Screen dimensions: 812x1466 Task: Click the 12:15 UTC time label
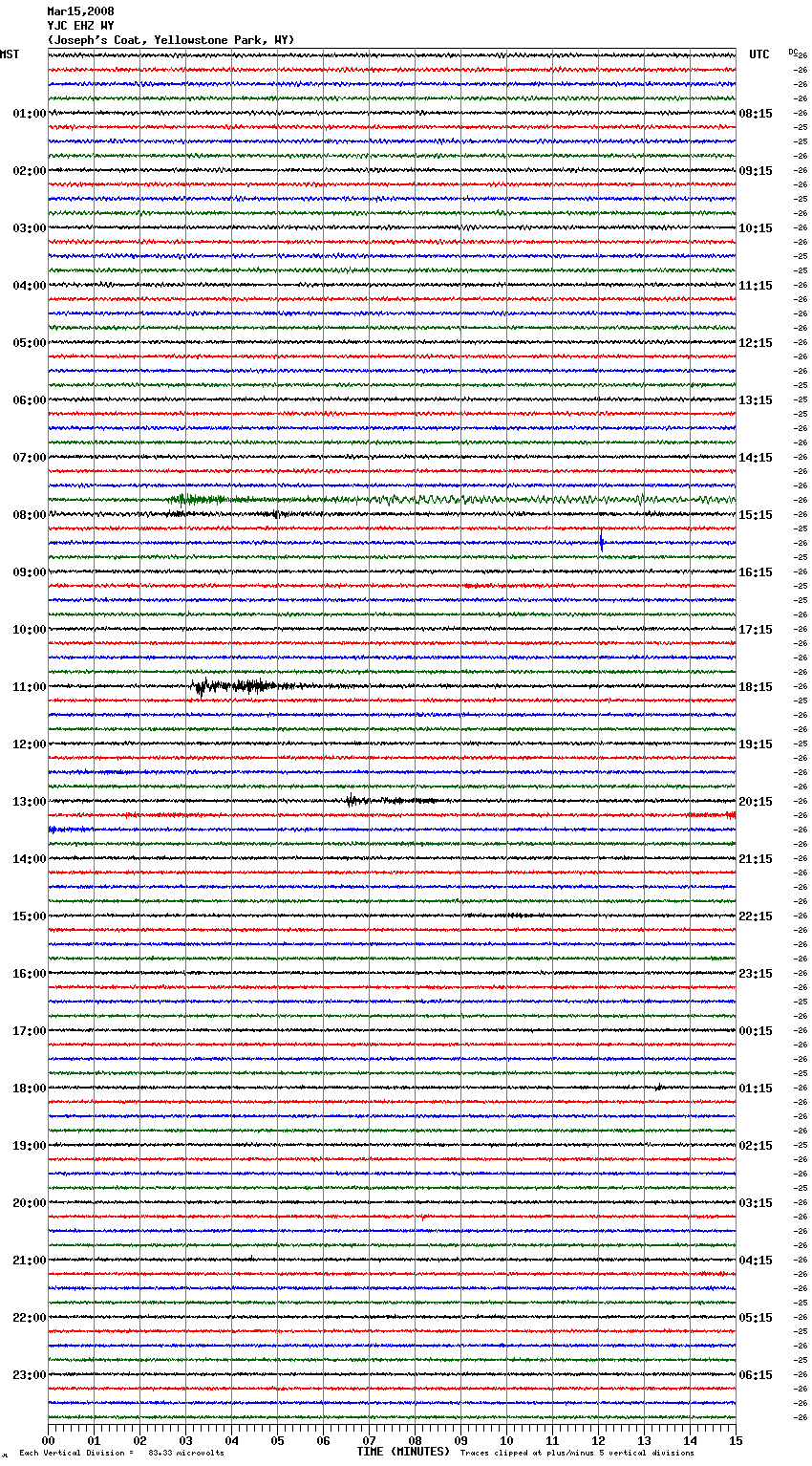[756, 343]
